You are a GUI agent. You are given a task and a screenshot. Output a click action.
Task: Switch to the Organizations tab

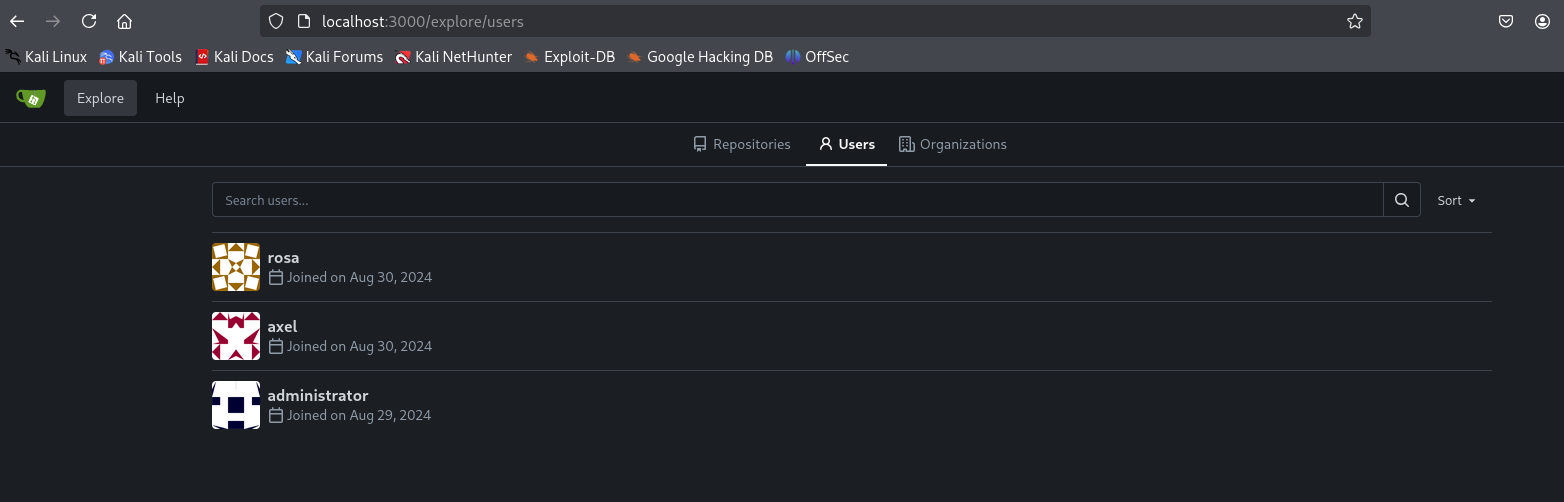tap(953, 144)
